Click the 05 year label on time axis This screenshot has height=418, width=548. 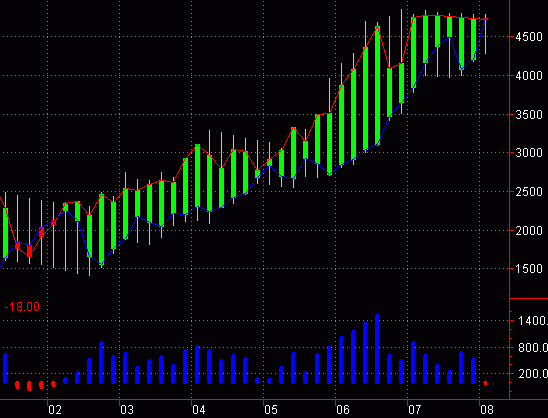pos(271,410)
